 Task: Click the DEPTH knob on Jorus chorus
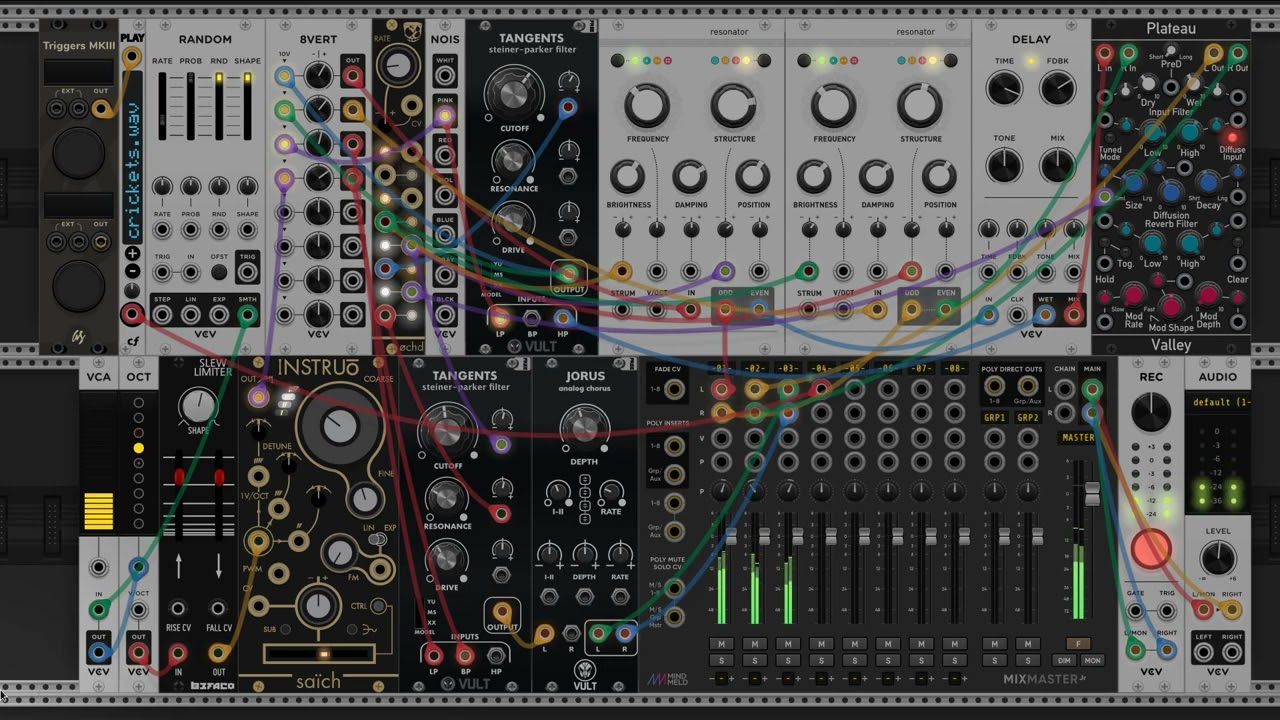(x=585, y=427)
